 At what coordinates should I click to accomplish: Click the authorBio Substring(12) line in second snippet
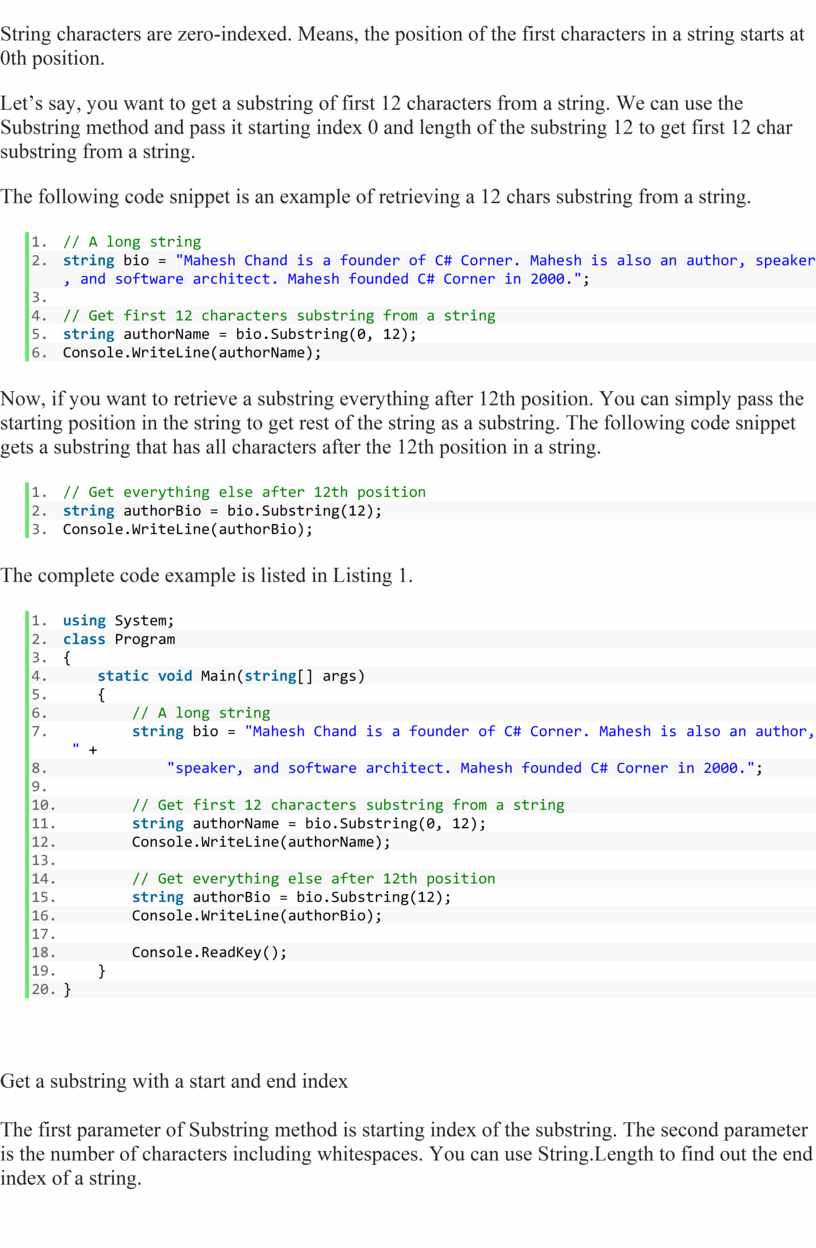click(x=222, y=511)
